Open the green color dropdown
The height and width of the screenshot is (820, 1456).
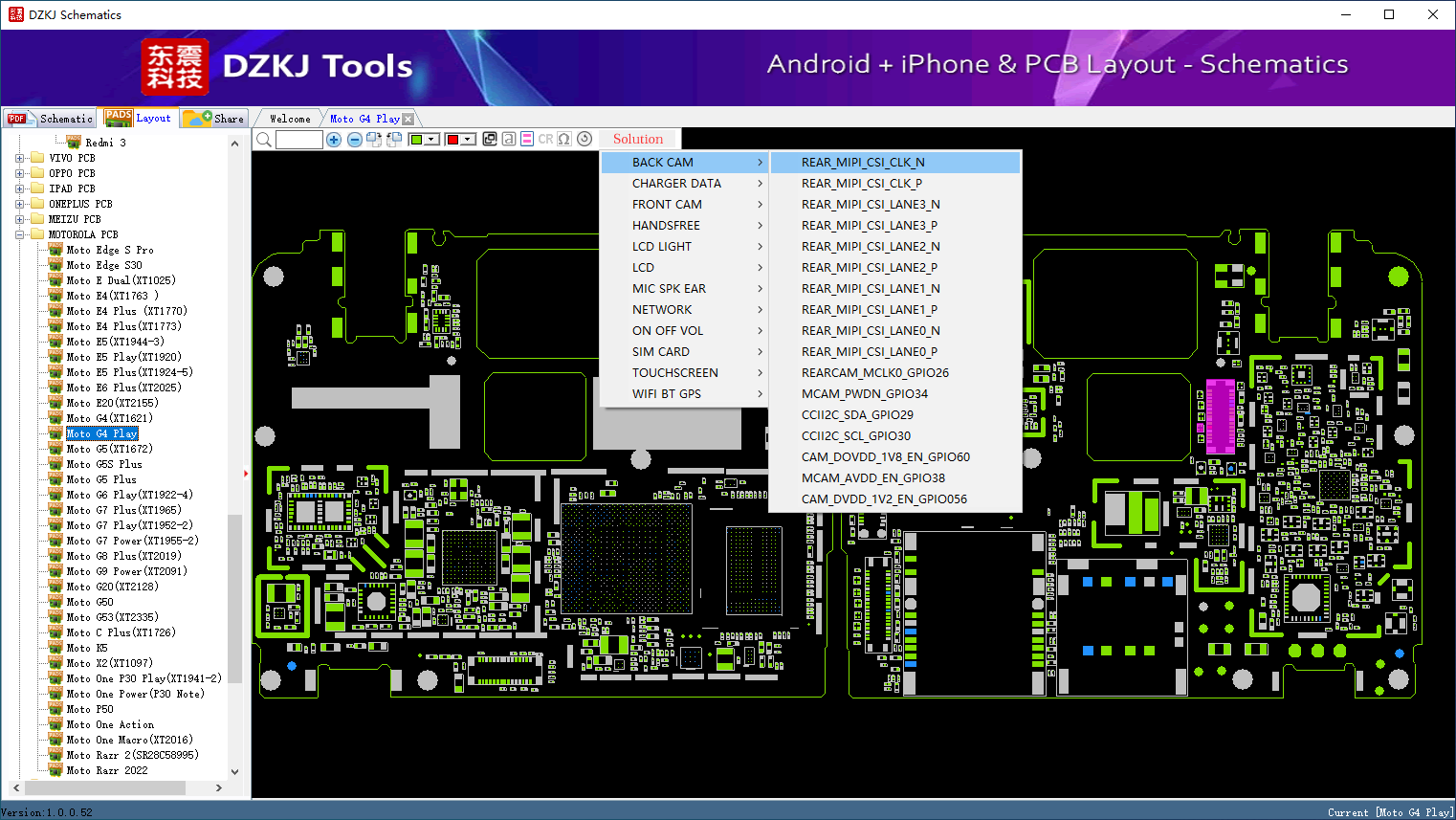(431, 140)
